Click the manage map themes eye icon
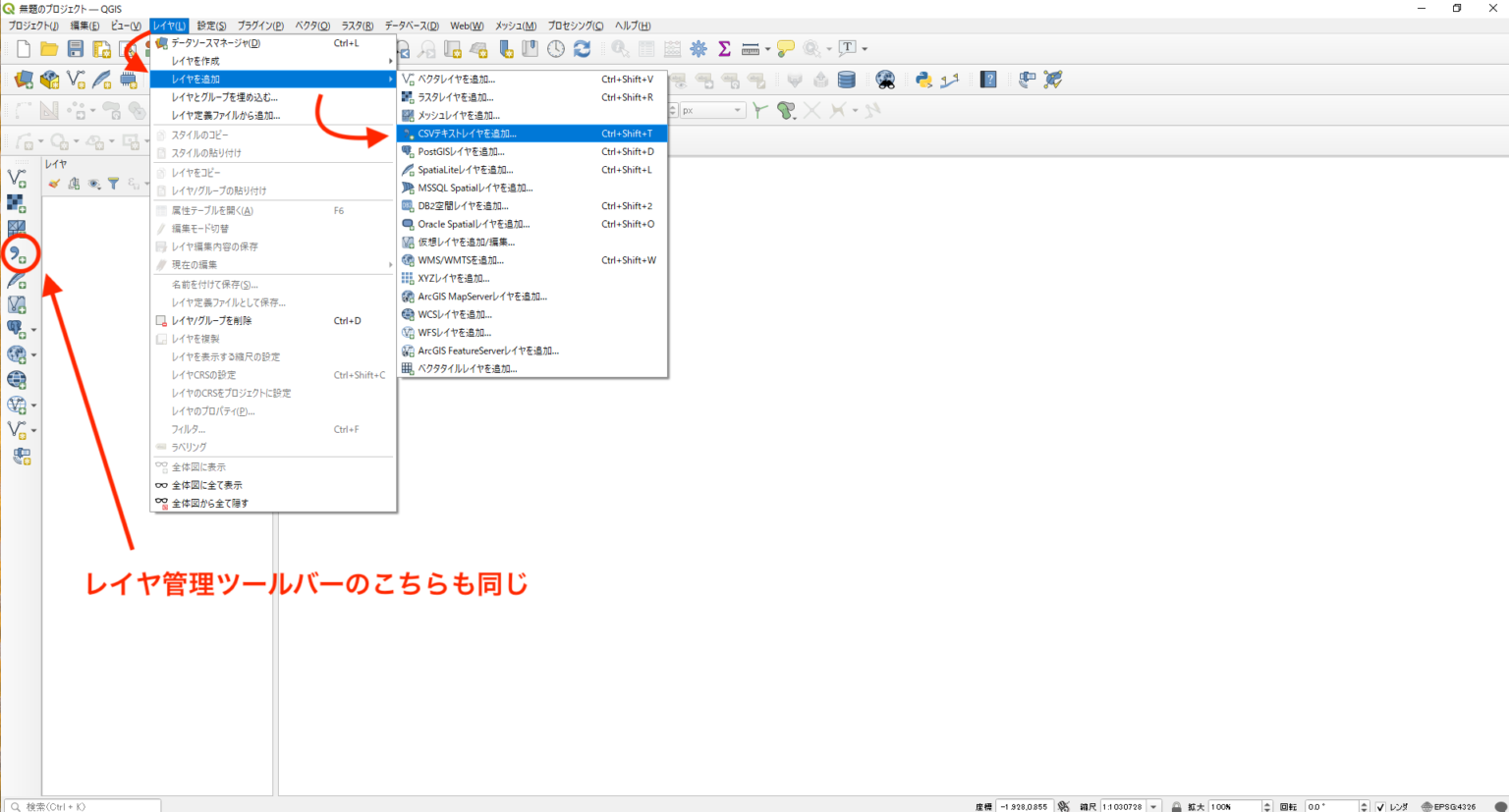The height and width of the screenshot is (812, 1509). (x=93, y=184)
